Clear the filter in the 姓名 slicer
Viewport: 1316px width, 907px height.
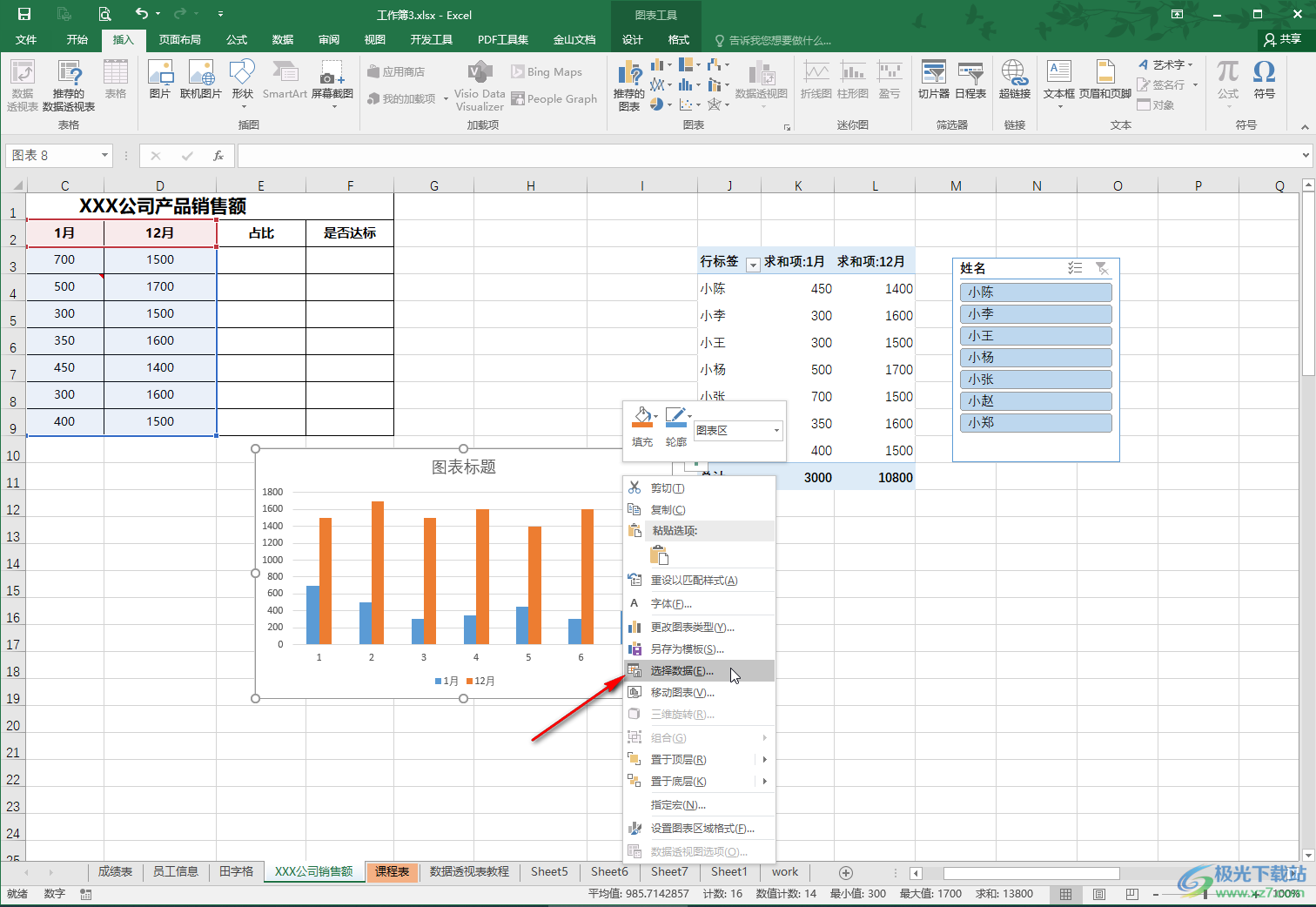click(1102, 268)
